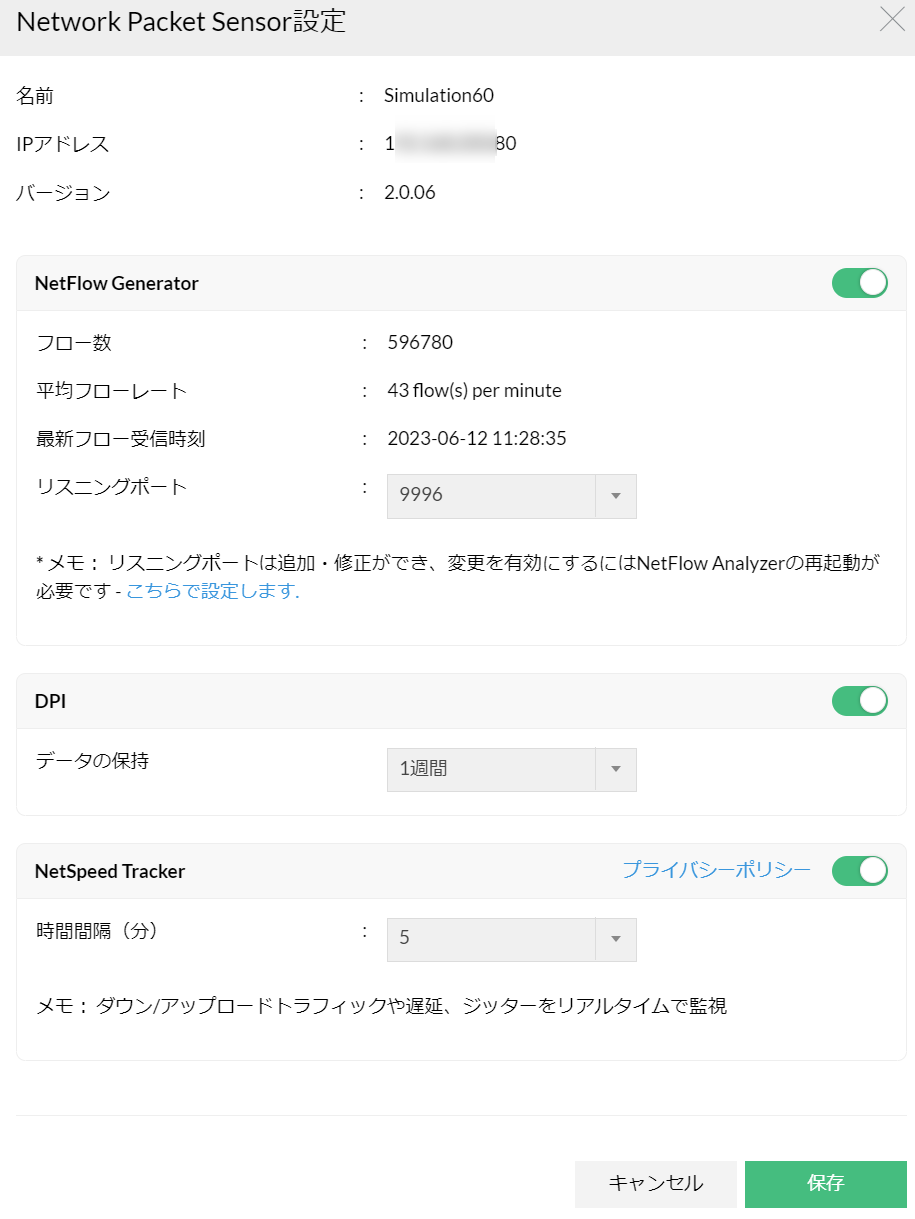Click the 43 flow(s) per minute text

pos(474,391)
